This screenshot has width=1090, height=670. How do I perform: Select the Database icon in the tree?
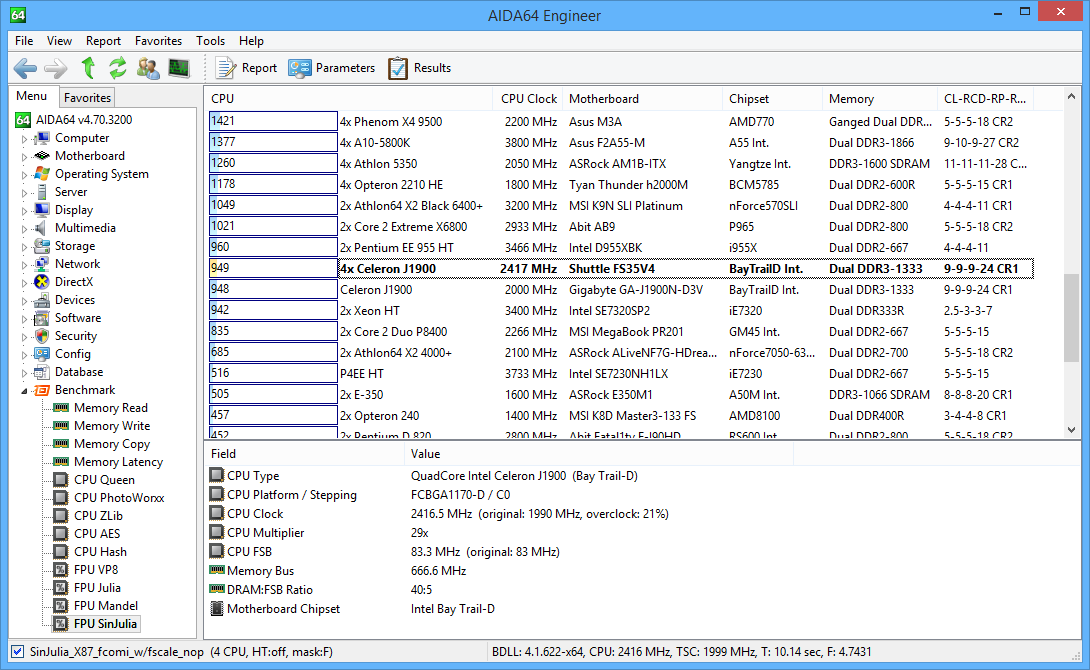tap(42, 372)
